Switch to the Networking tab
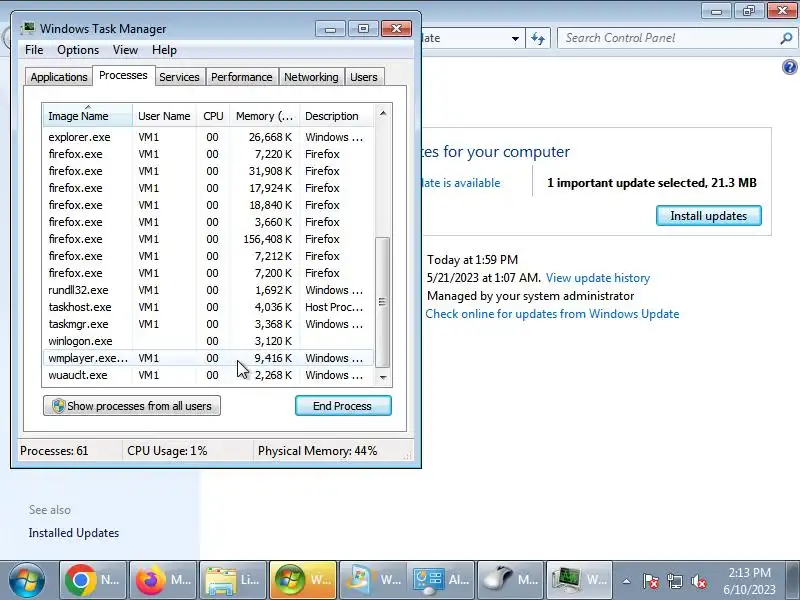The width and height of the screenshot is (800, 600). [x=311, y=77]
